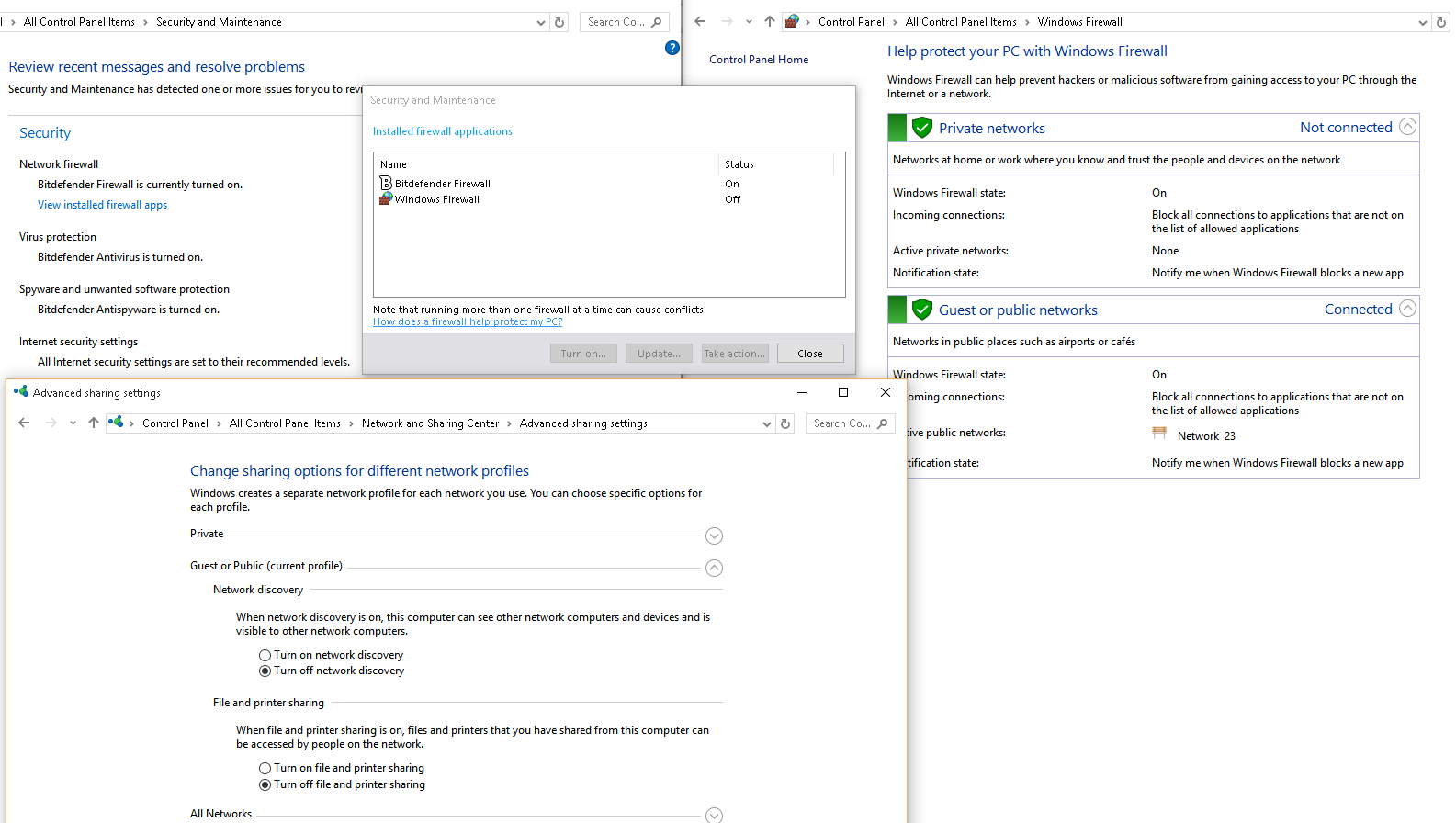The height and width of the screenshot is (823, 1456).
Task: Click the blue help icon in Security and Maintenance
Action: click(x=672, y=48)
